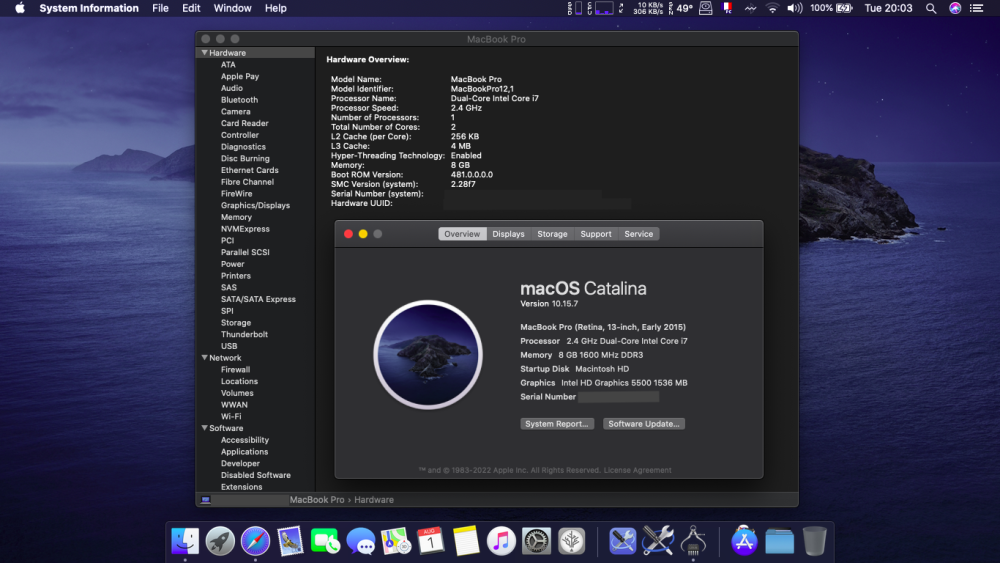The width and height of the screenshot is (1000, 563).
Task: Open App Store from dock
Action: [744, 541]
